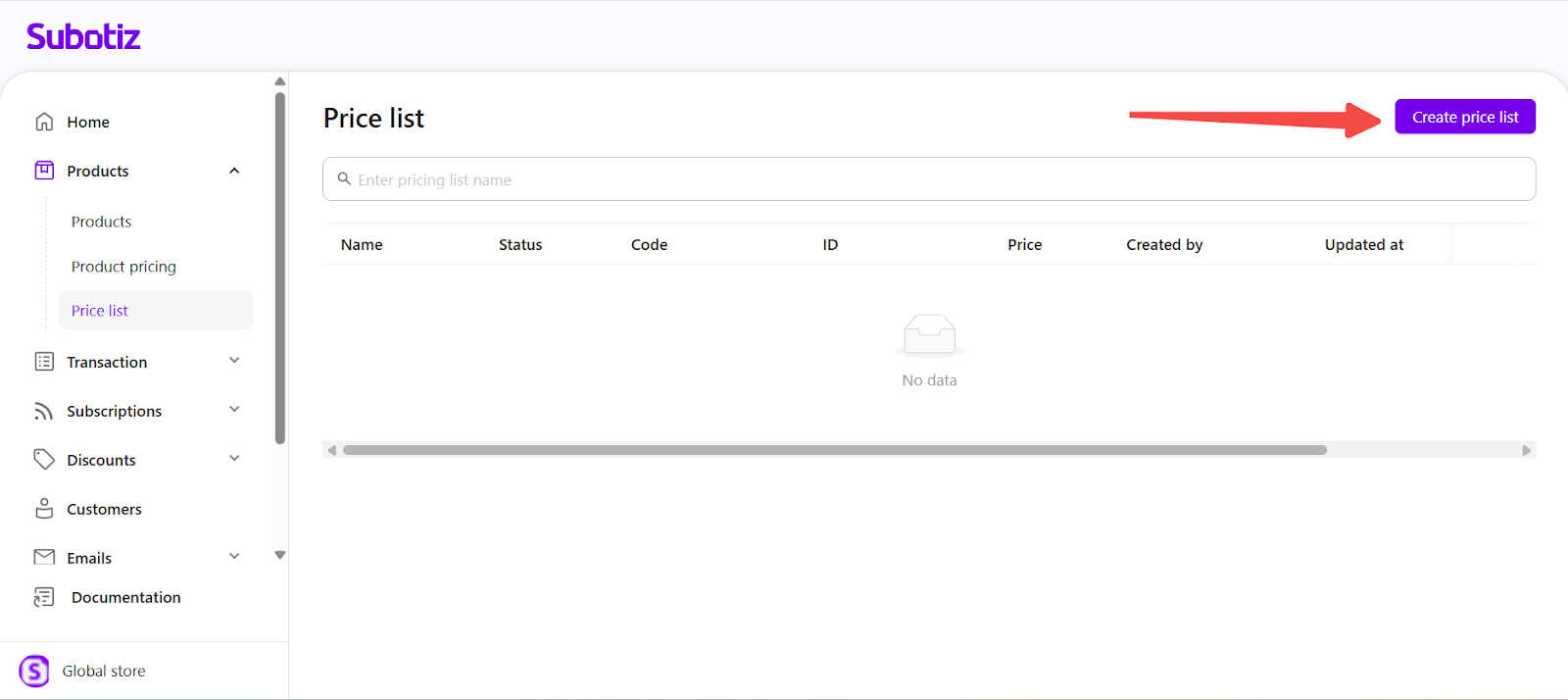The image size is (1568, 700).
Task: Click the Documentation icon in sidebar
Action: [44, 597]
